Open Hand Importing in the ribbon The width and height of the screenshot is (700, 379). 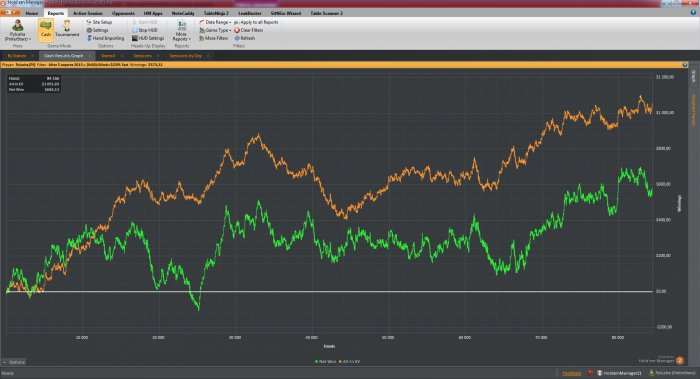click(105, 38)
